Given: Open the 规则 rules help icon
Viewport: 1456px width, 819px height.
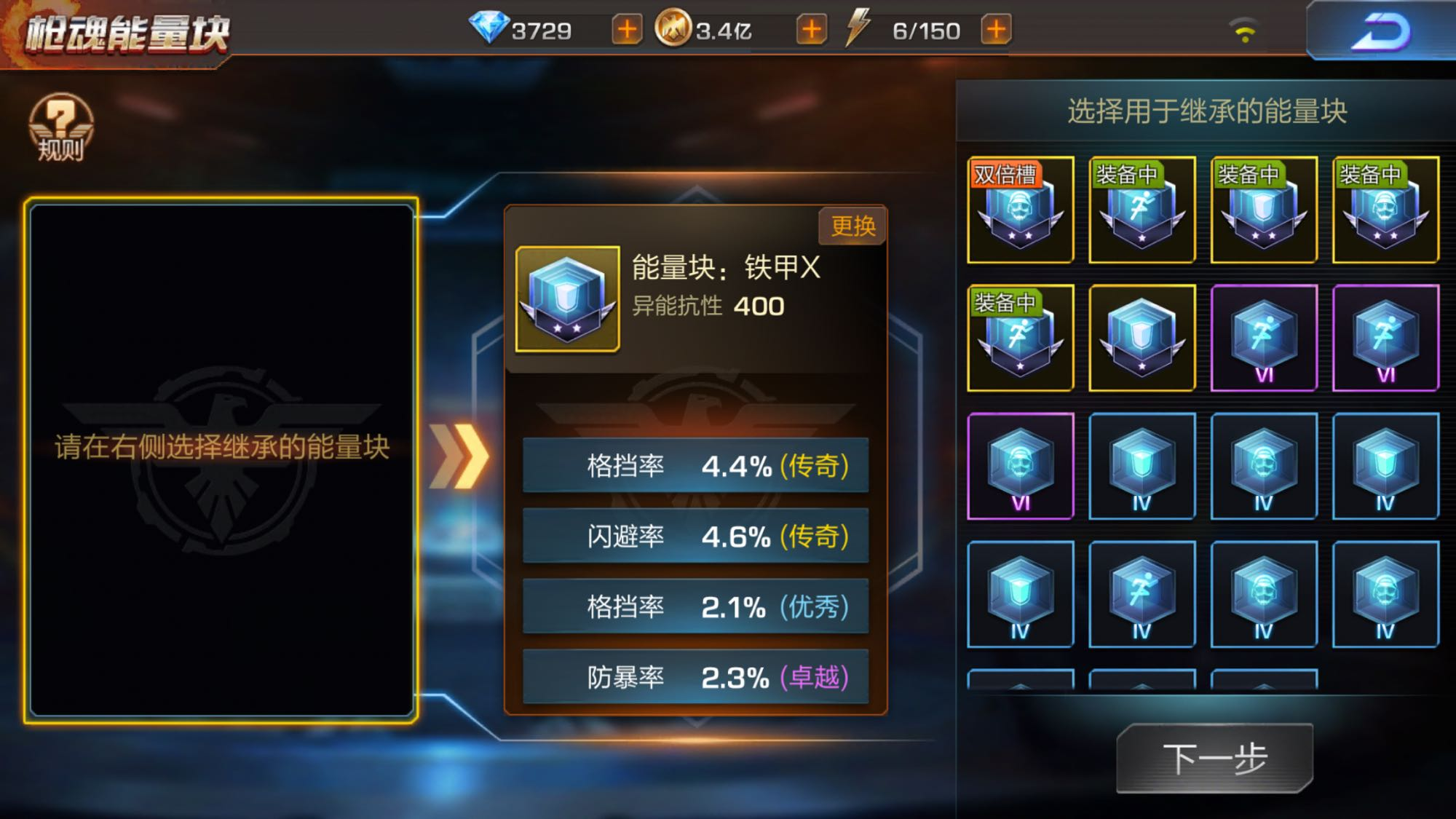Looking at the screenshot, I should (x=61, y=127).
